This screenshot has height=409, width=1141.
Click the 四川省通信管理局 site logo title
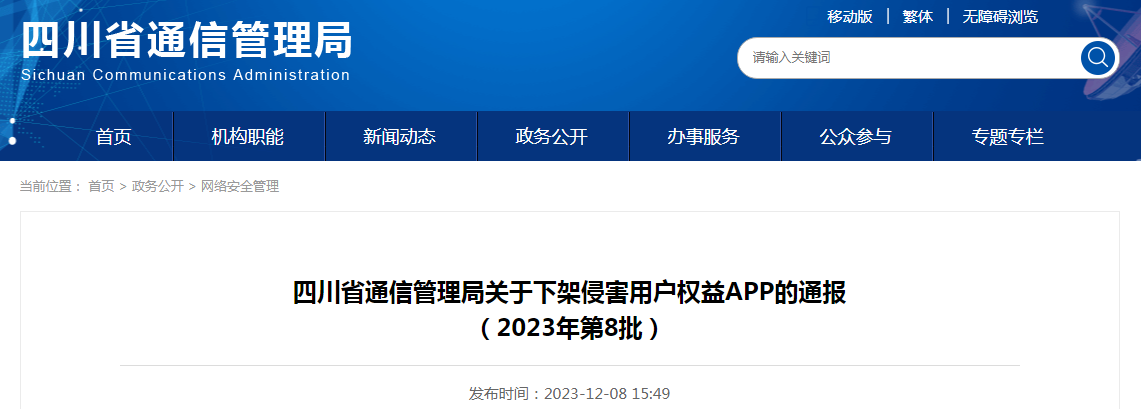[187, 39]
